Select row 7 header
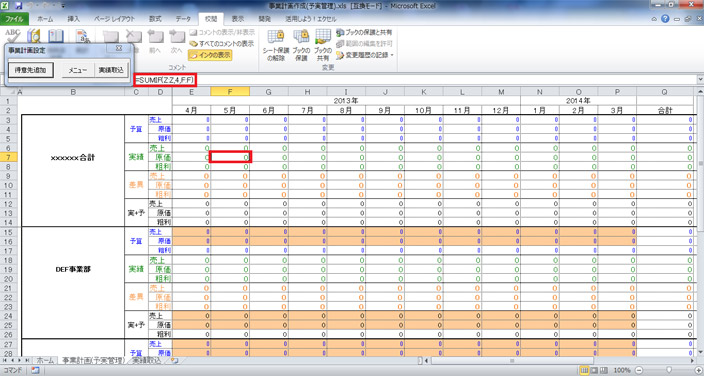Viewport: 704px width, 376px height. 8,157
